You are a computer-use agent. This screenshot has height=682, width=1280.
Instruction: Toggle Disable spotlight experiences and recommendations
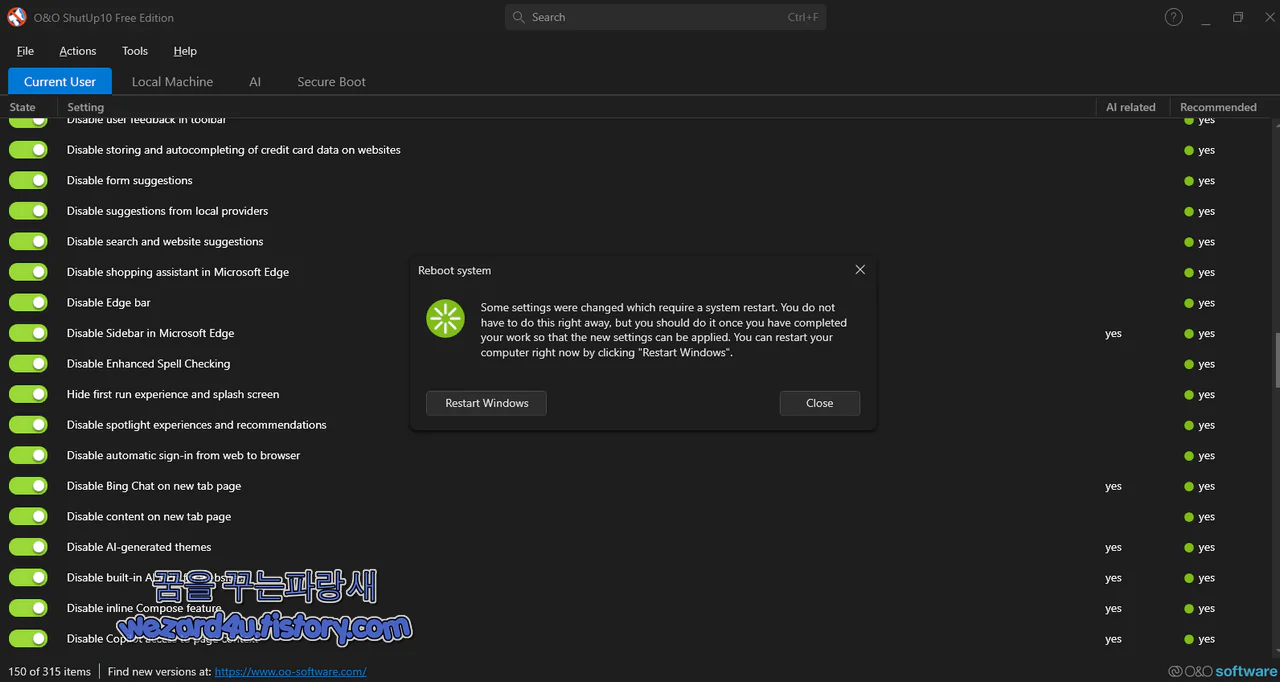pyautogui.click(x=28, y=424)
